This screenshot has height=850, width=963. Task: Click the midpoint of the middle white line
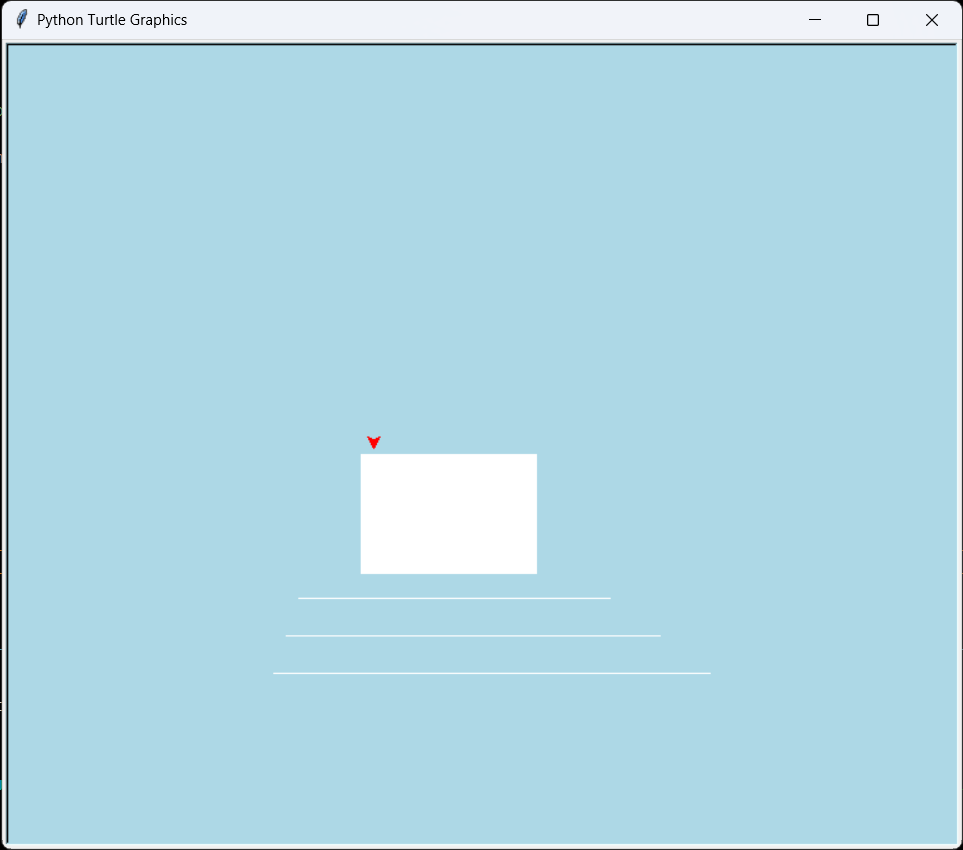pos(473,635)
